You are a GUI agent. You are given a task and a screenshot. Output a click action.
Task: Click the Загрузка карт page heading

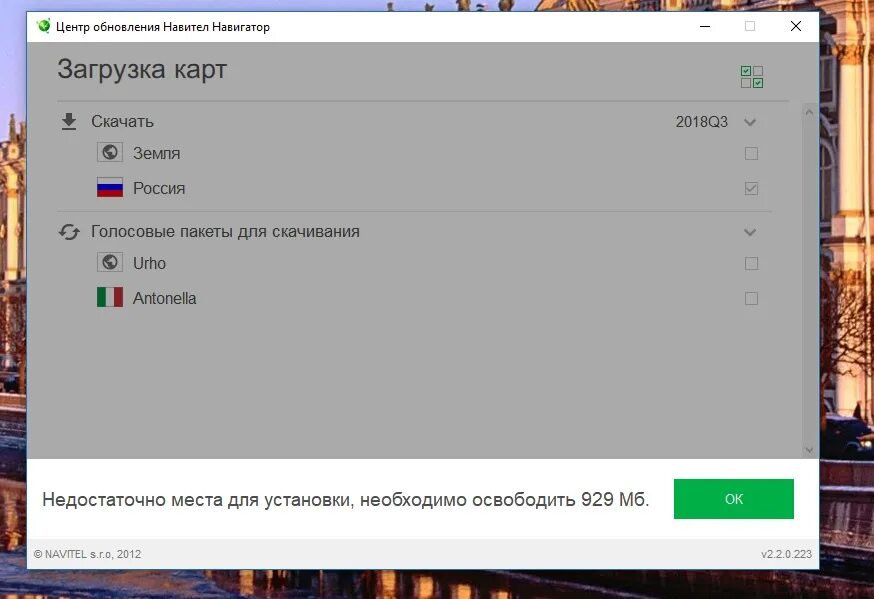[x=142, y=70]
